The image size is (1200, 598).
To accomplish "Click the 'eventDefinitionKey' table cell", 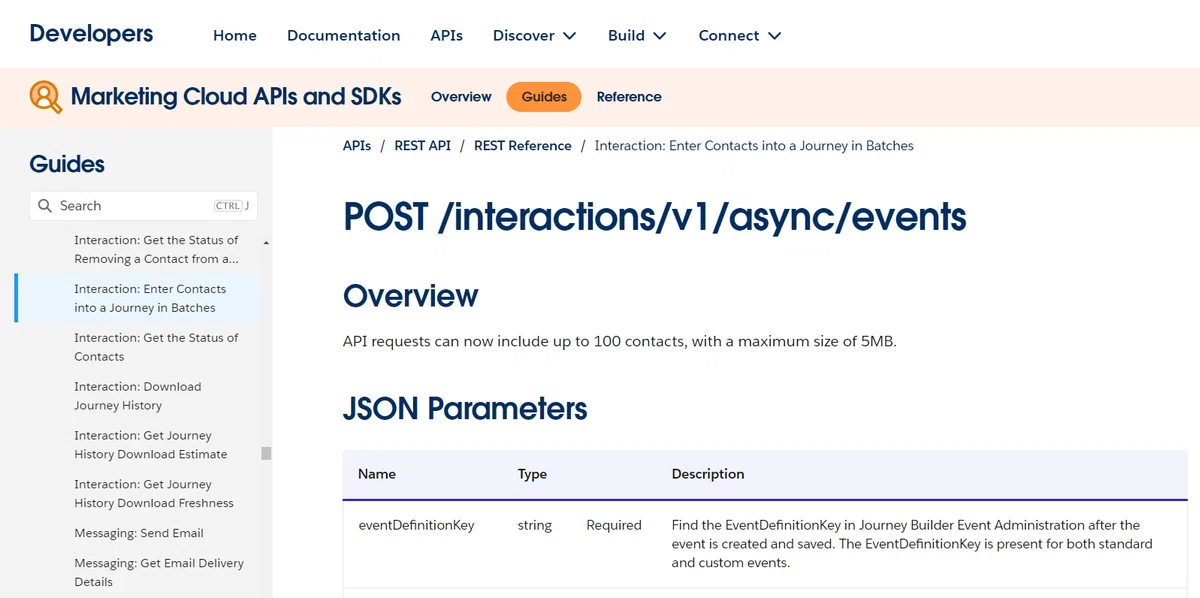I will pos(416,525).
